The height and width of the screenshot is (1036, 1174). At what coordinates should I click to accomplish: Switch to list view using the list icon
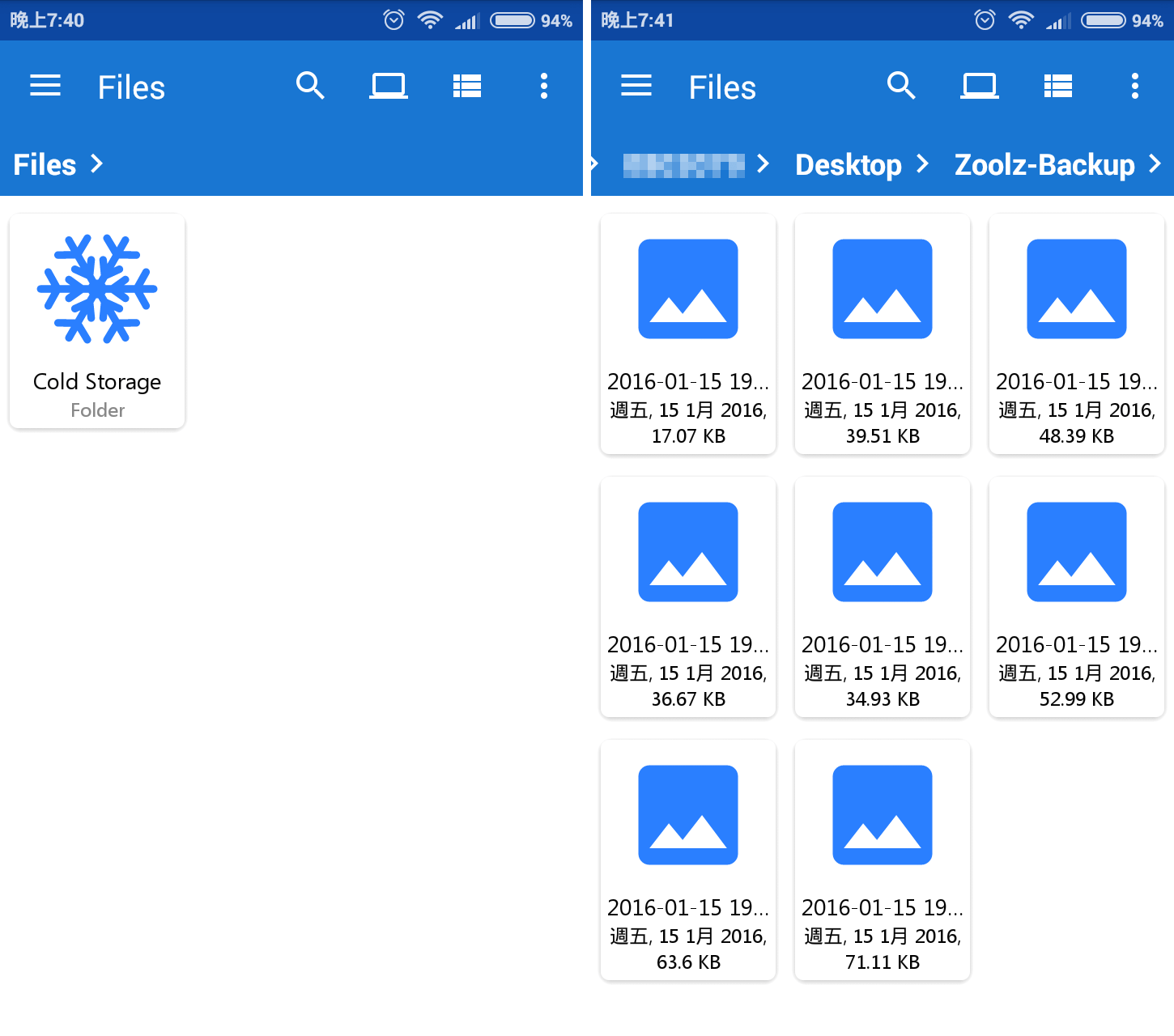tap(467, 86)
